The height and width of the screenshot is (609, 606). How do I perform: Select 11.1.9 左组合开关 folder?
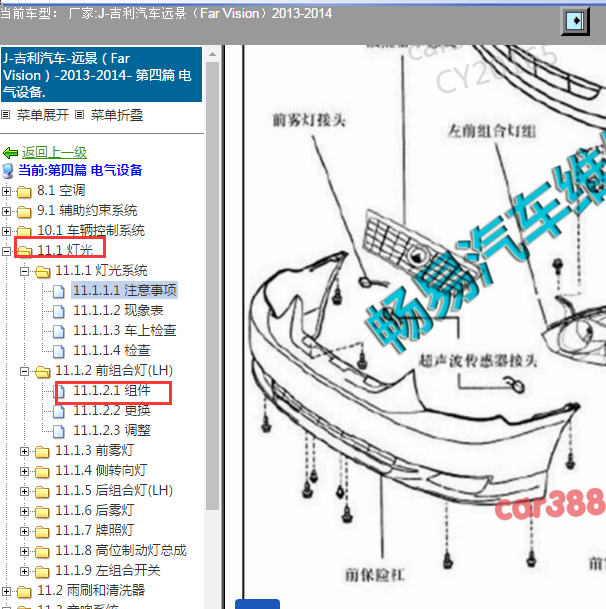[108, 571]
